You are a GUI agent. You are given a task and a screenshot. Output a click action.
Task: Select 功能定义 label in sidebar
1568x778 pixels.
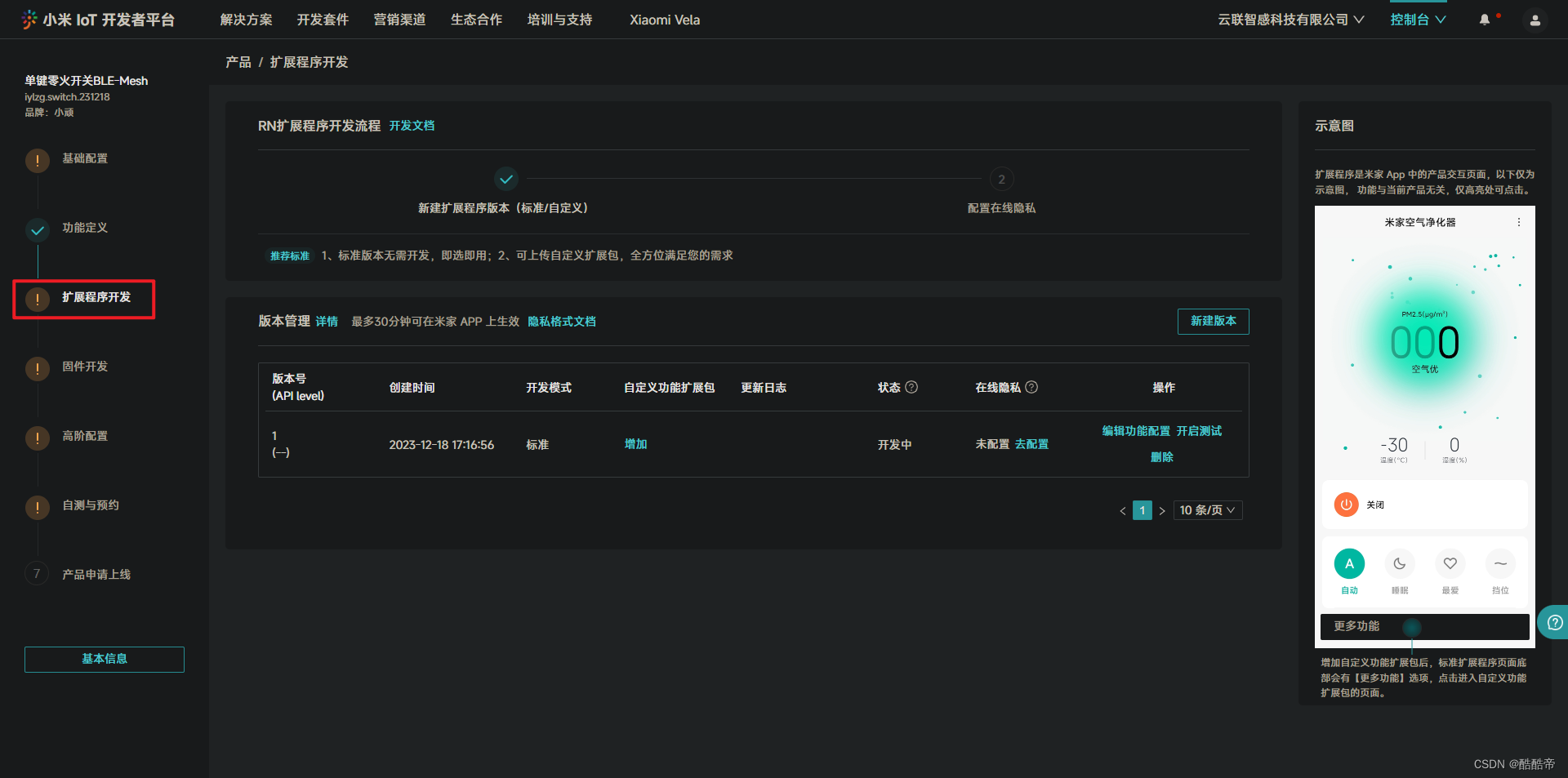[x=85, y=228]
